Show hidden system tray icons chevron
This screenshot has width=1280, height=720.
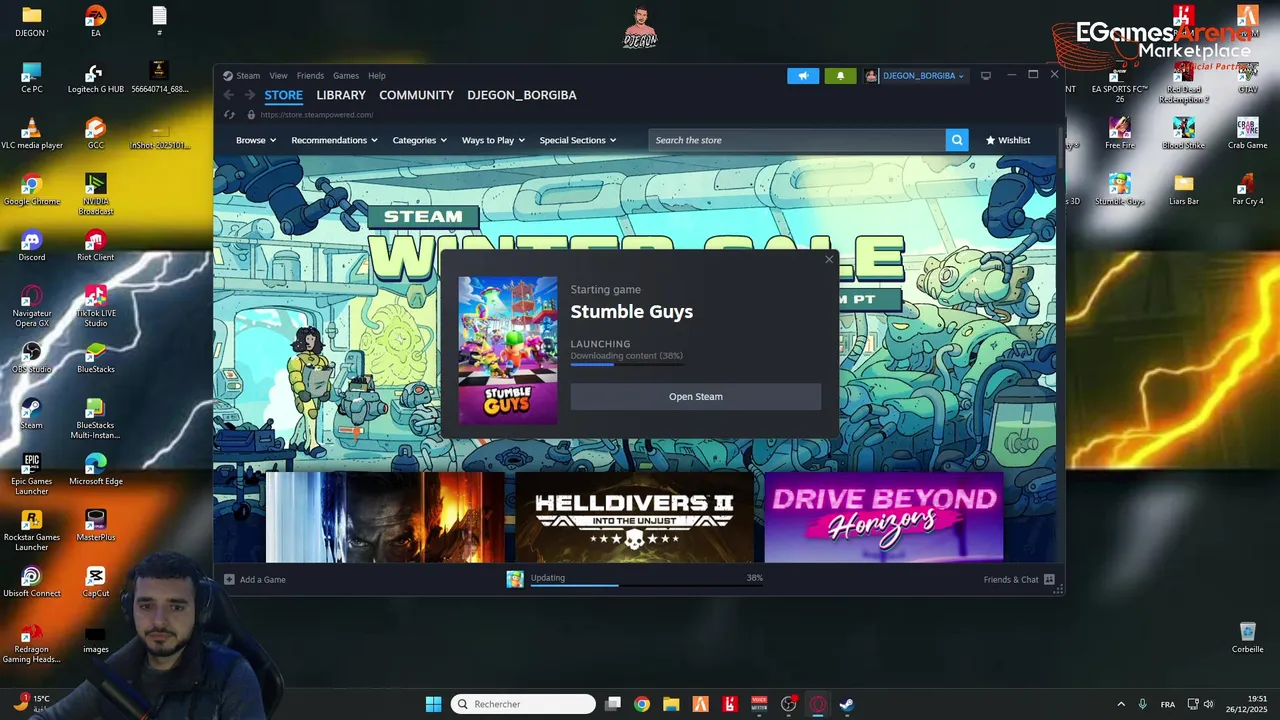[1121, 704]
